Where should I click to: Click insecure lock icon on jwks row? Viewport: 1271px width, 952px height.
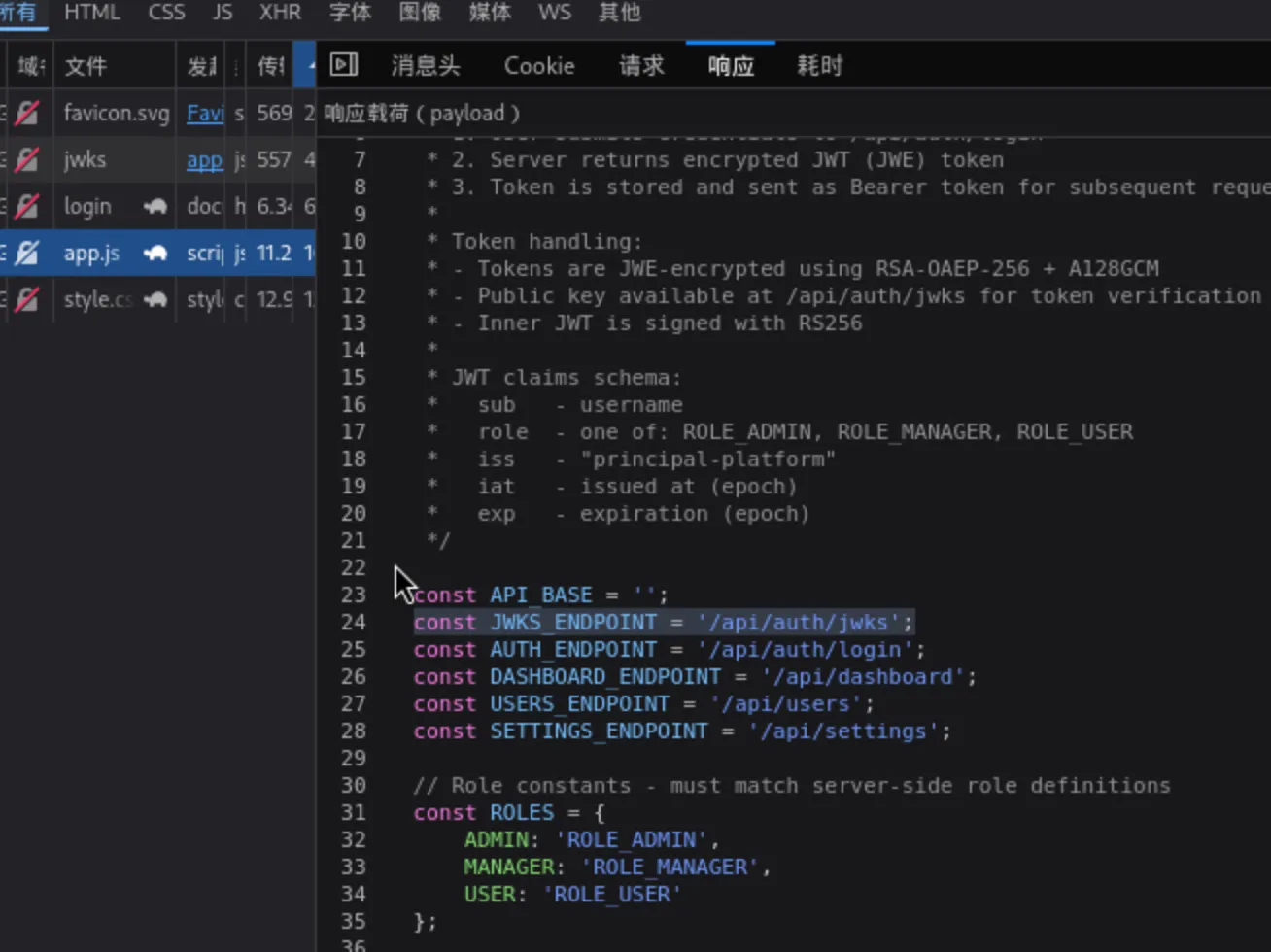pos(27,160)
